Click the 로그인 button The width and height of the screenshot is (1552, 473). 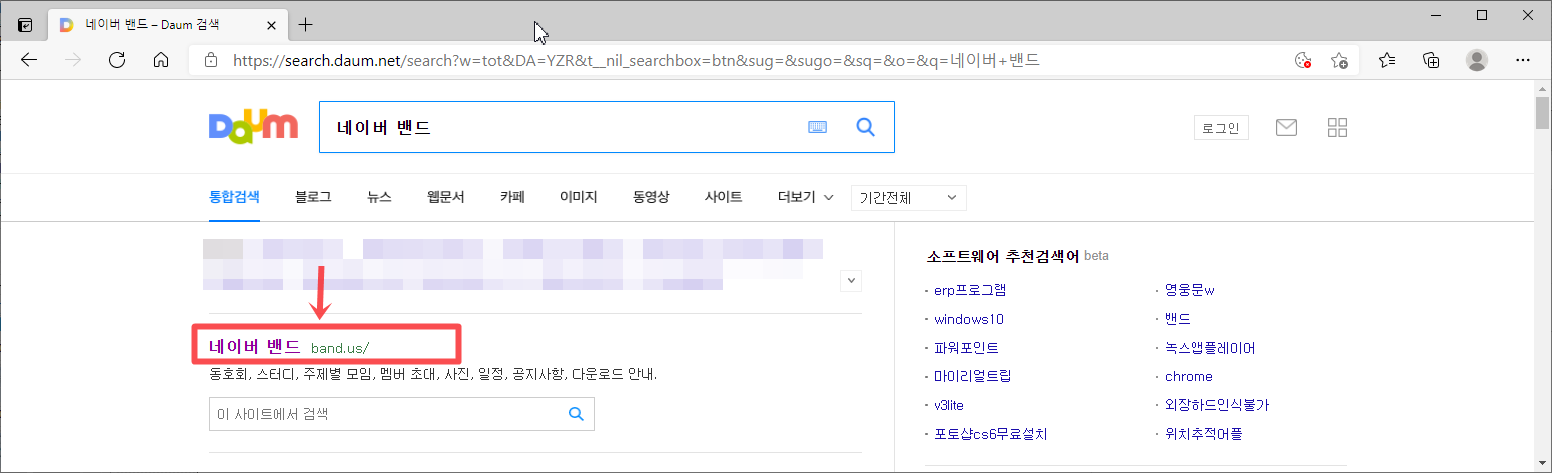click(1221, 127)
